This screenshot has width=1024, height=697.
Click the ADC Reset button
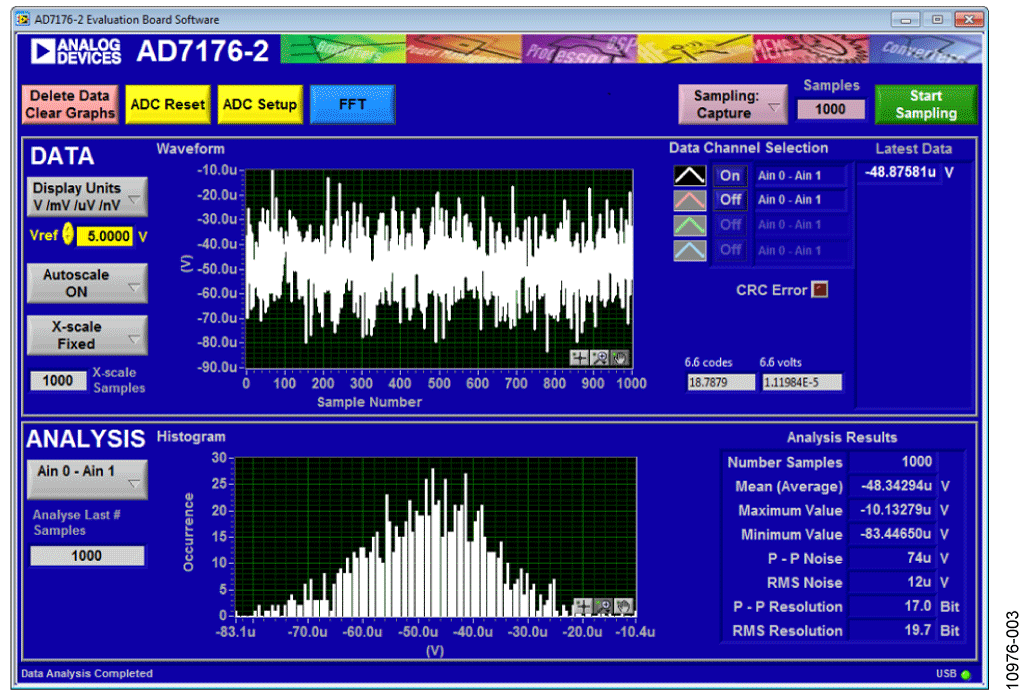168,105
